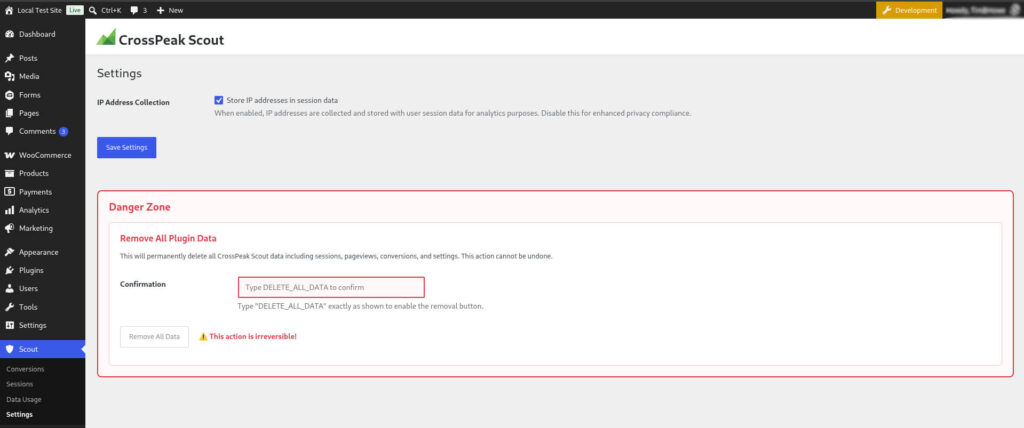Click the Development environment badge
Viewport: 1024px width, 428px height.
coord(909,10)
